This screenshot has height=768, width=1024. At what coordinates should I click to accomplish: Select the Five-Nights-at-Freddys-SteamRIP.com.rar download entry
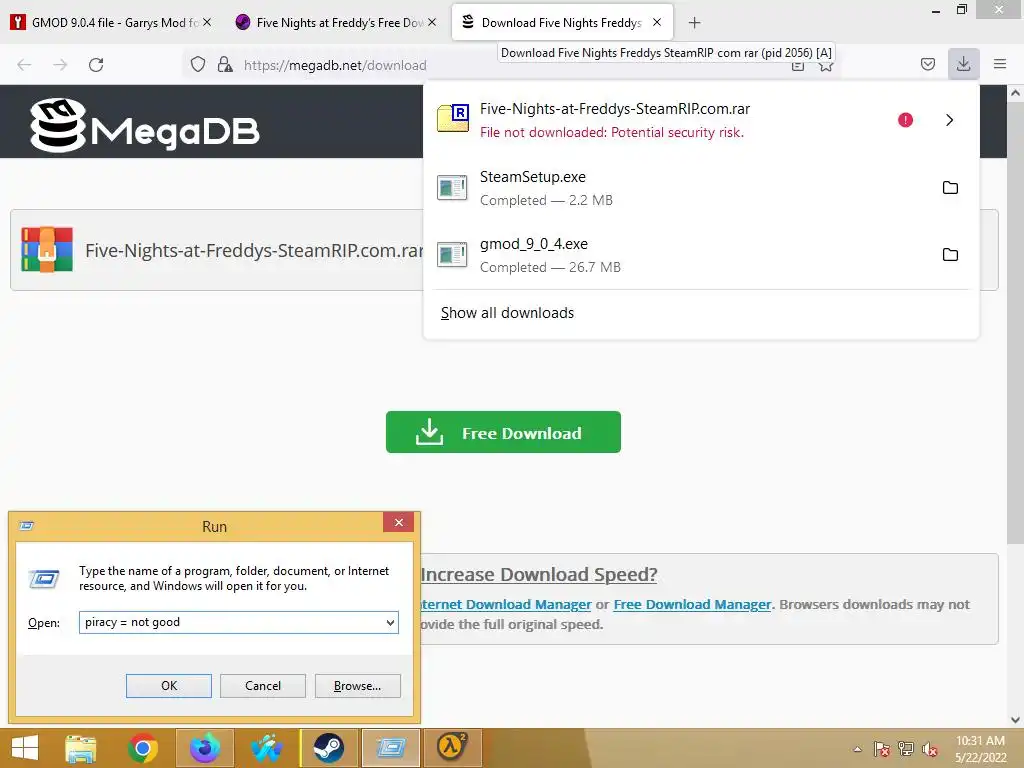tap(701, 120)
